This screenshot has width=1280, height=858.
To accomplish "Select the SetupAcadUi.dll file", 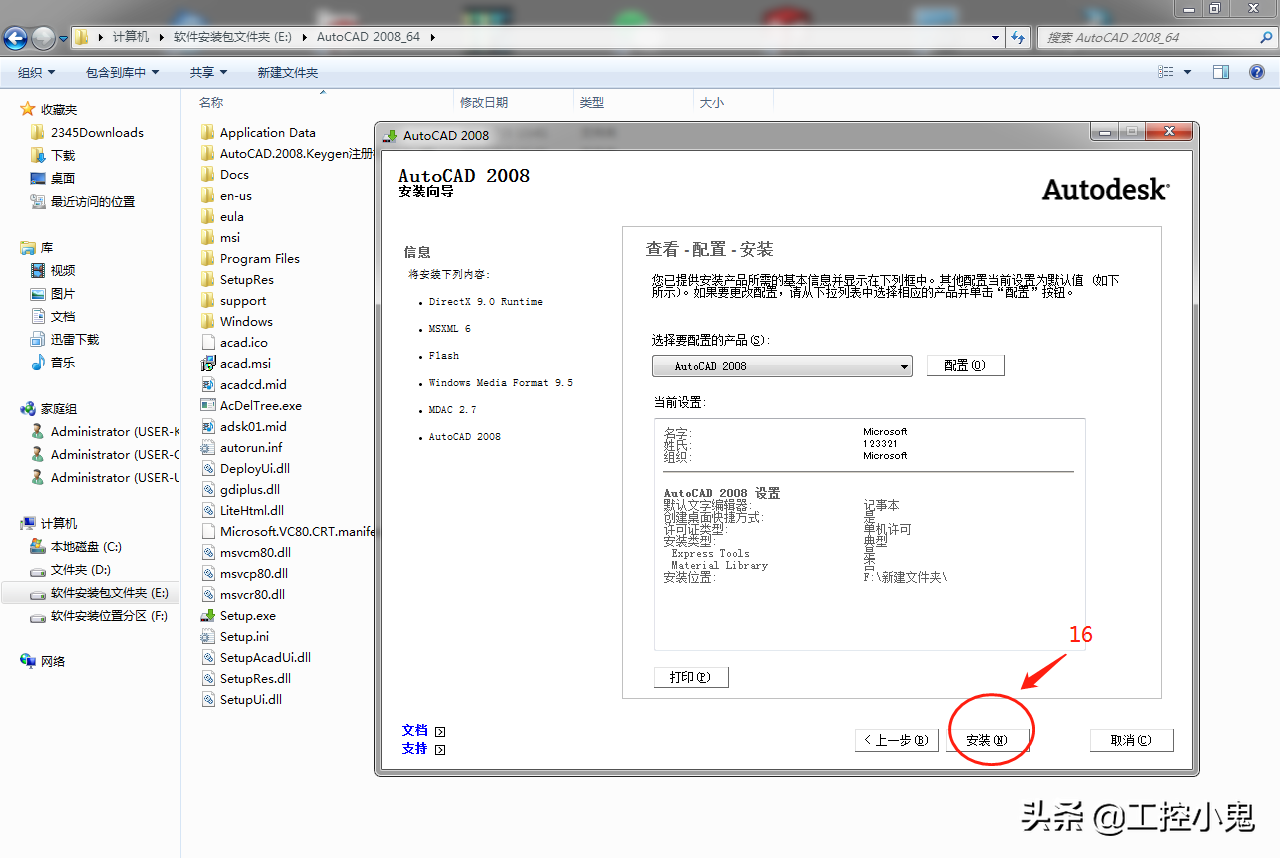I will click(x=265, y=658).
